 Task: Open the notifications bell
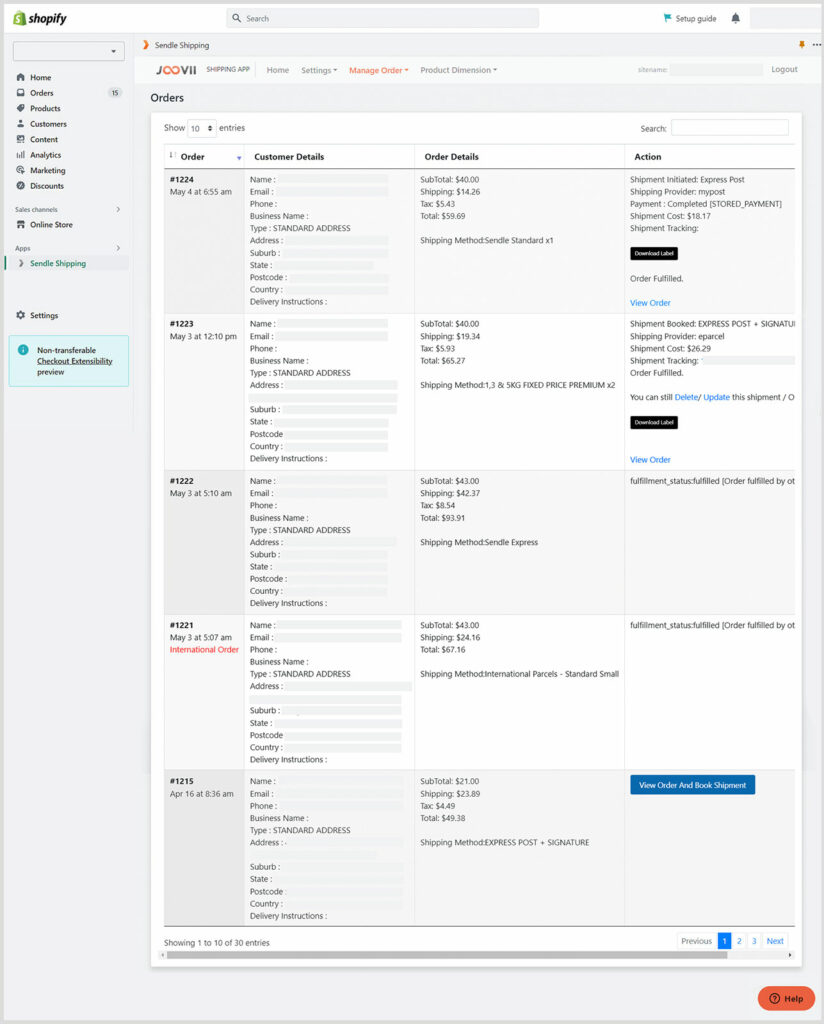tap(736, 18)
